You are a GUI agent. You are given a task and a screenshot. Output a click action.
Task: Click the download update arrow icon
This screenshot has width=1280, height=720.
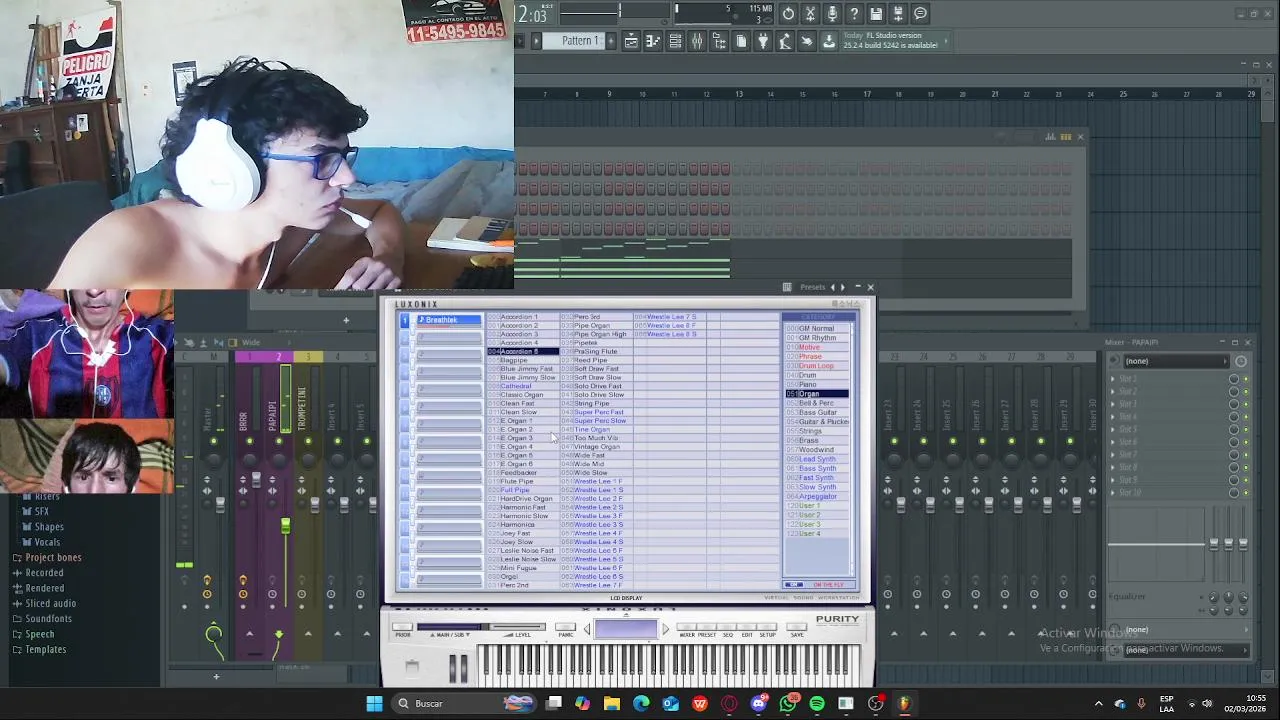pyautogui.click(x=829, y=41)
